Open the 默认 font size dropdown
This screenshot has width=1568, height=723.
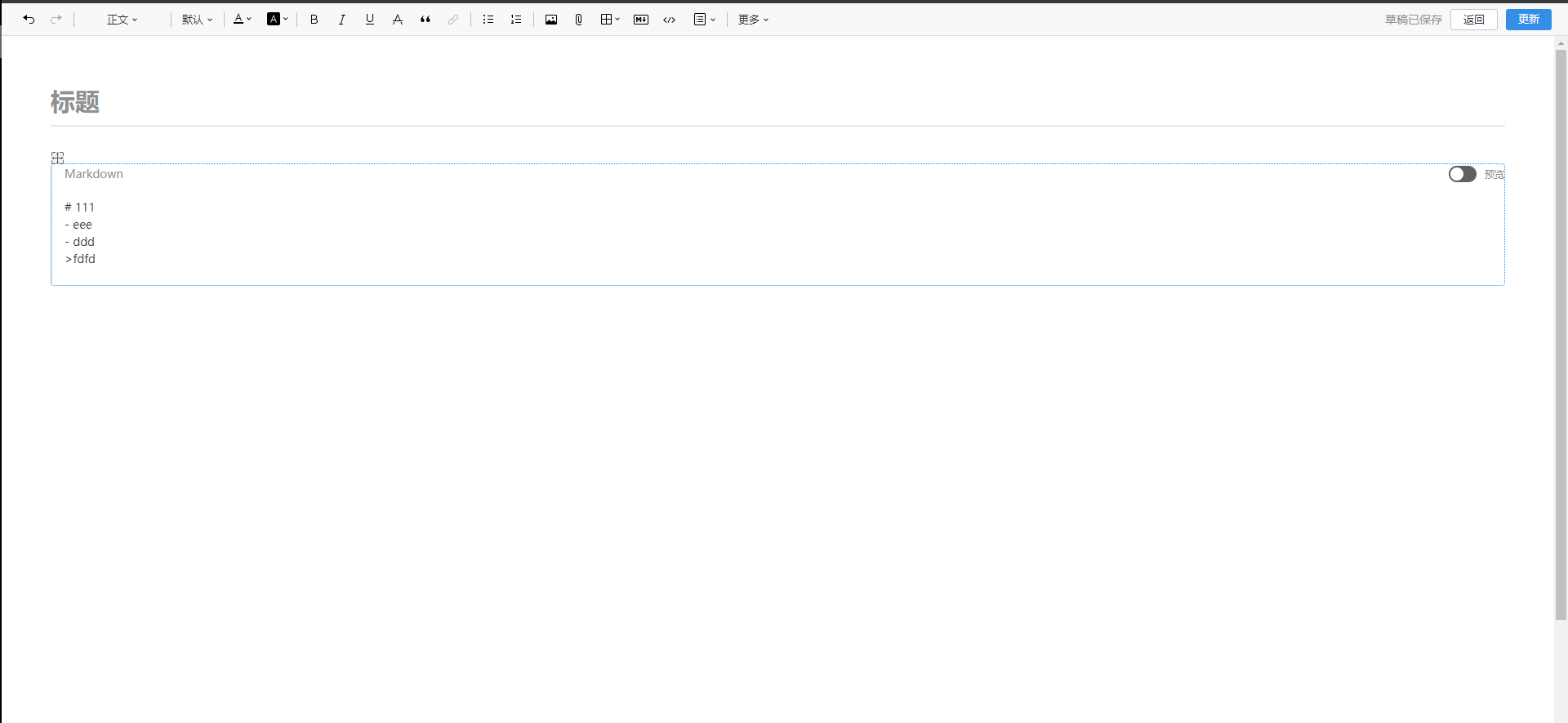coord(197,20)
